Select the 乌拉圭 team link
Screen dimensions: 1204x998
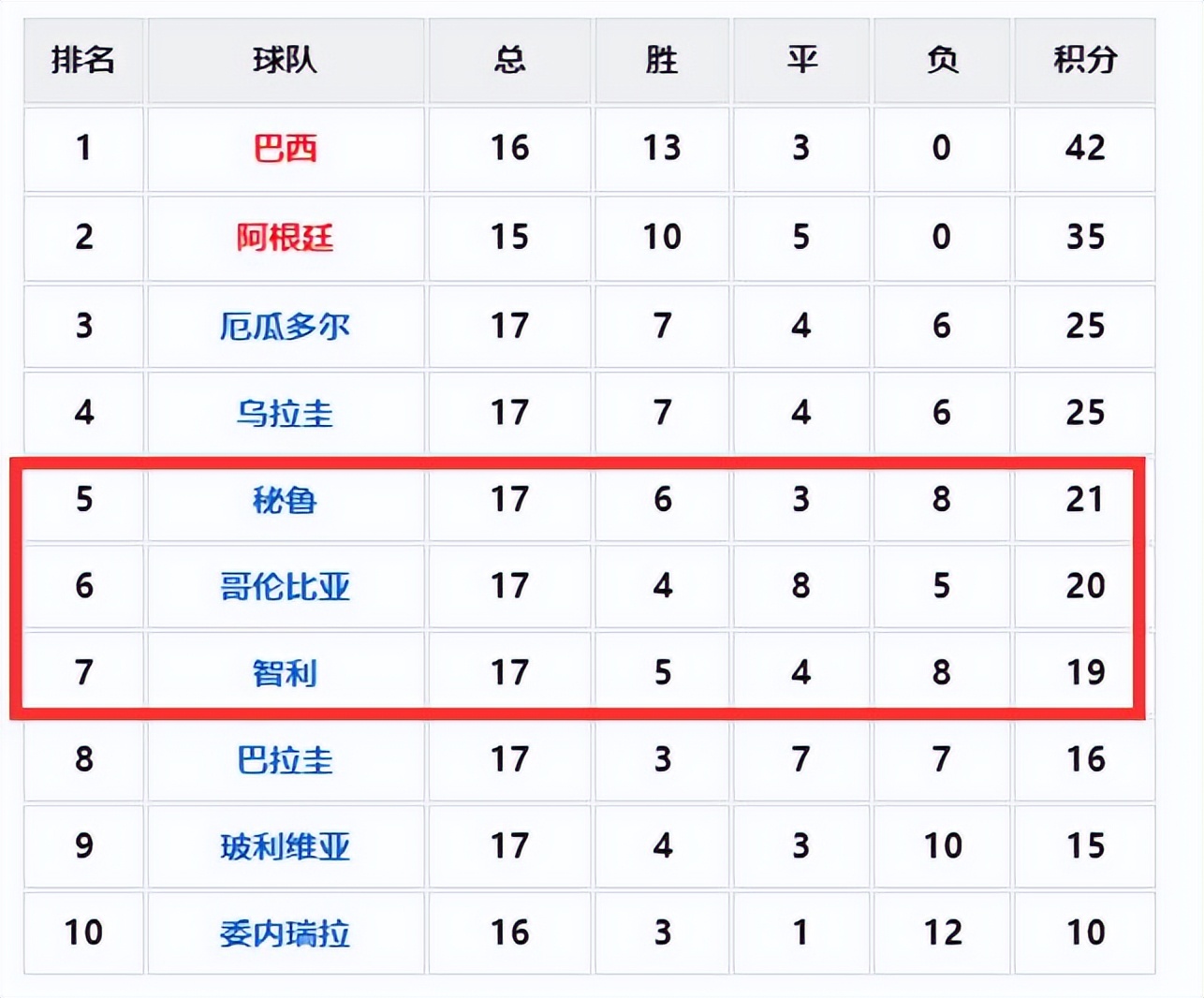coord(286,413)
